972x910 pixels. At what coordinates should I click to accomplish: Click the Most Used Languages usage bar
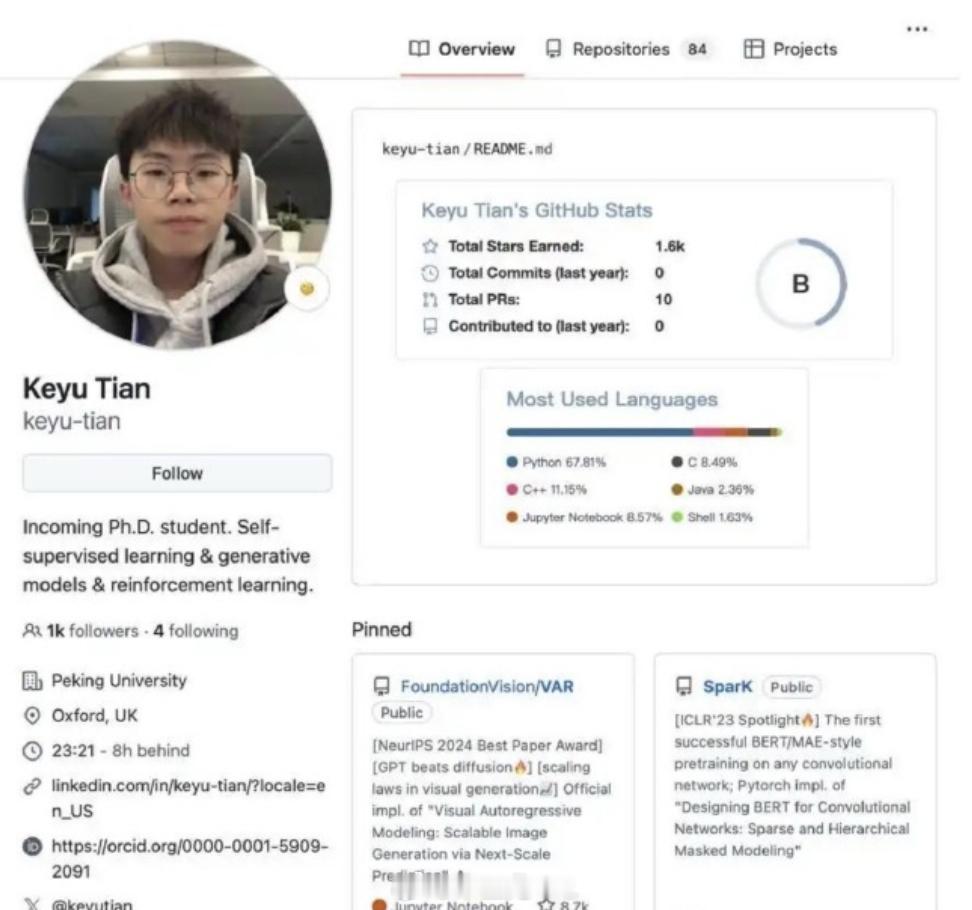[644, 432]
